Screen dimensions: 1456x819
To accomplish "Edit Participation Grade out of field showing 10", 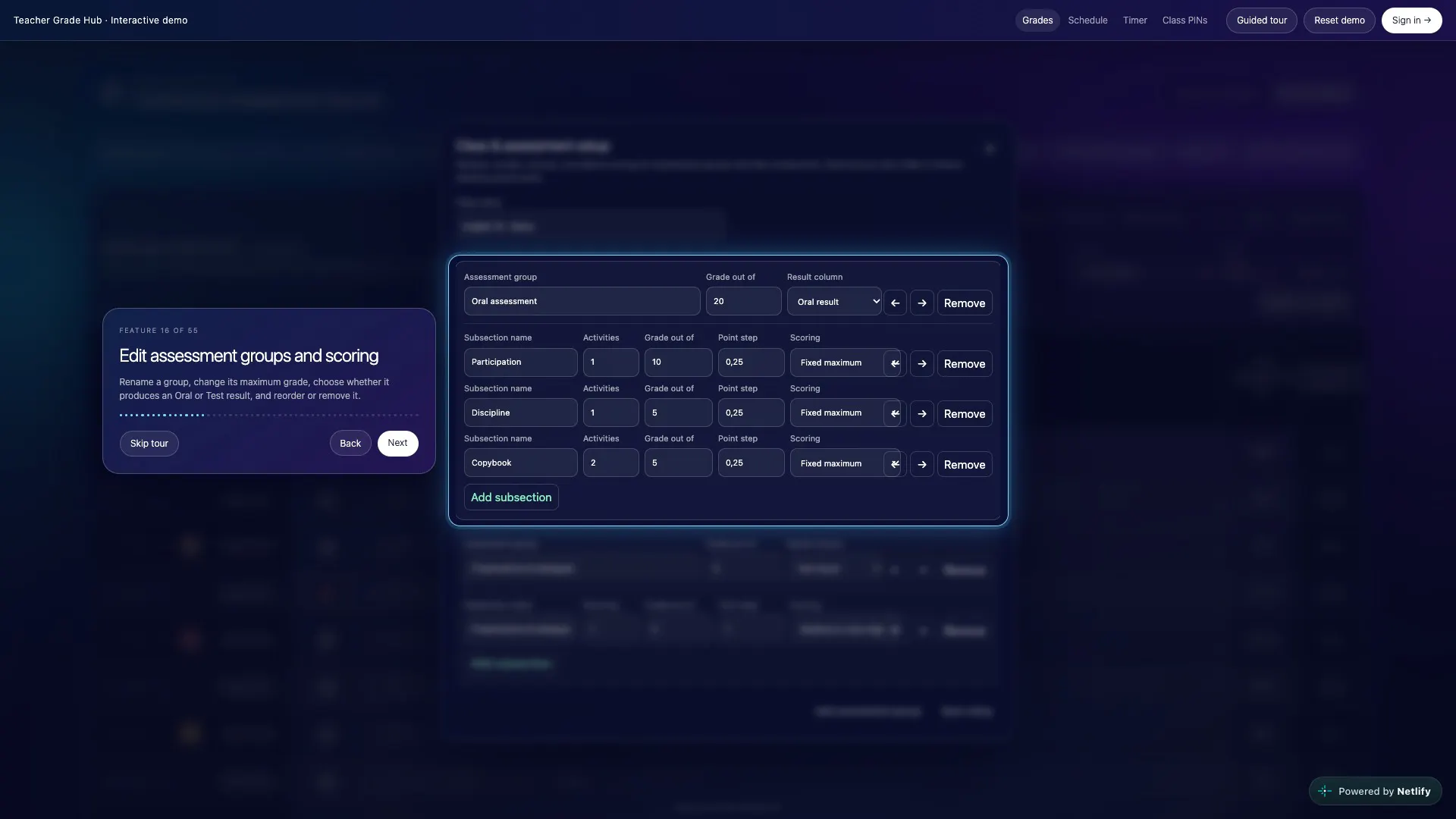I will tap(678, 362).
